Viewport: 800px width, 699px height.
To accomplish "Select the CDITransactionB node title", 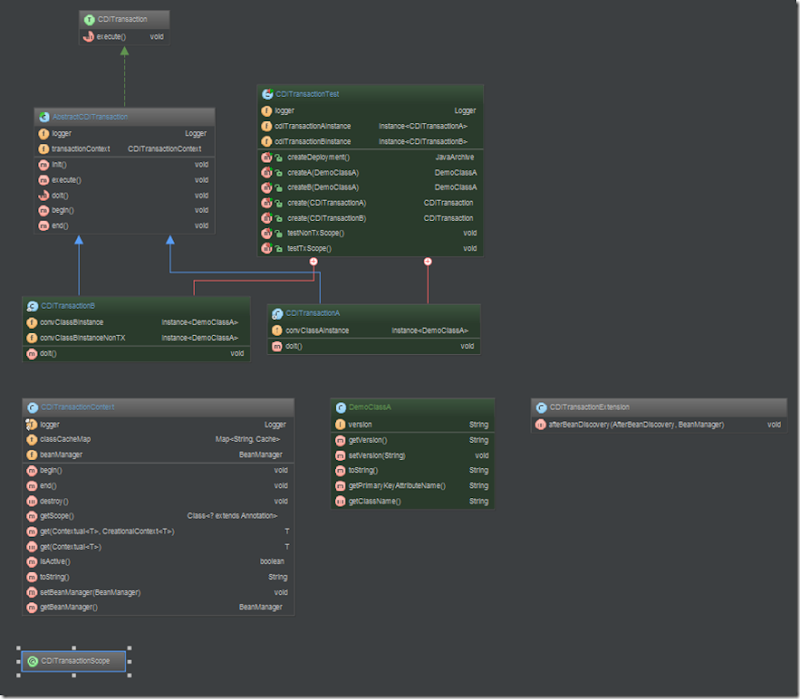I will [x=68, y=306].
